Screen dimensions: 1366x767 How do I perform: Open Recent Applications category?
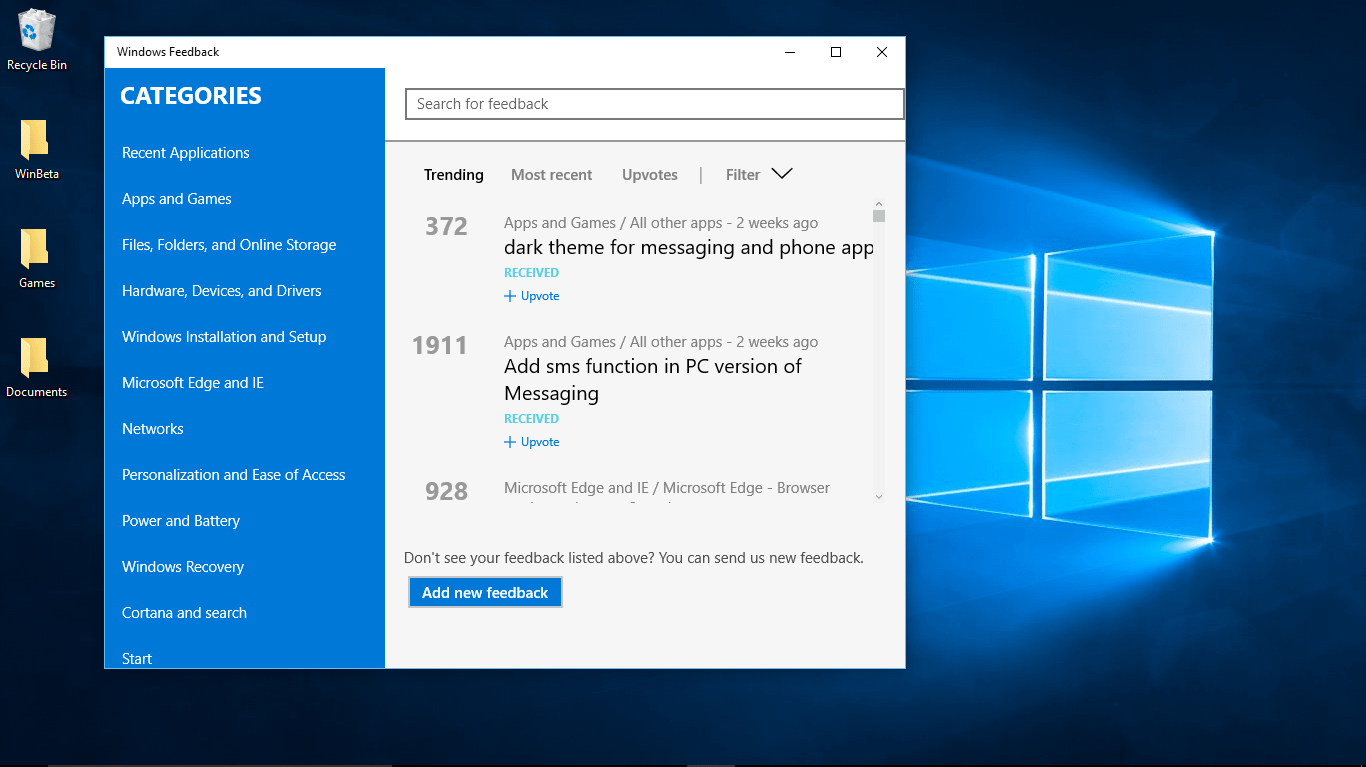[186, 153]
